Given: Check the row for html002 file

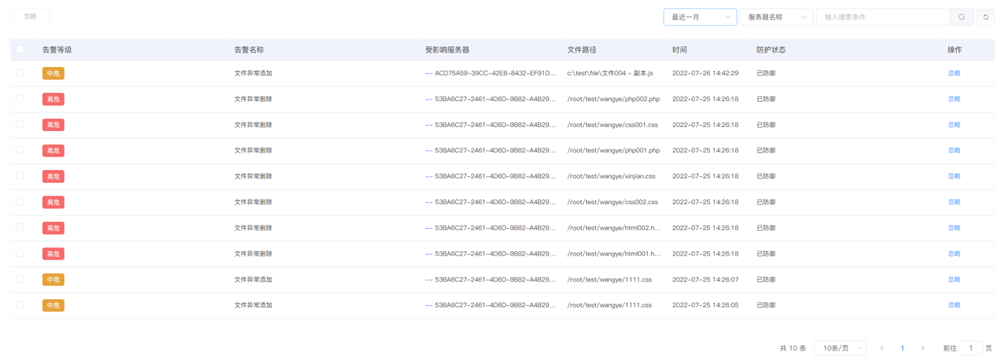Looking at the screenshot, I should (x=20, y=227).
